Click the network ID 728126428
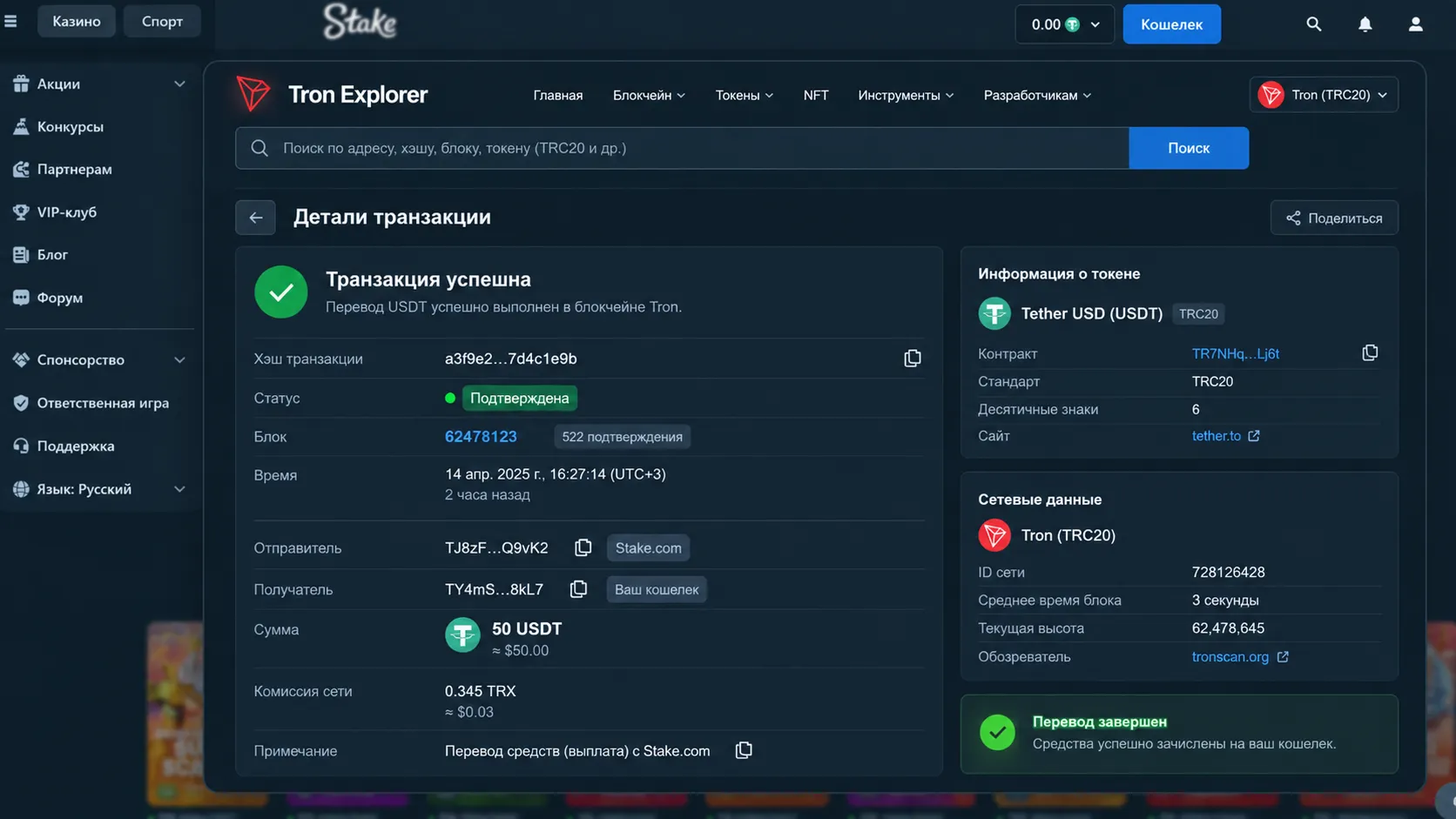1456x819 pixels. 1229,573
